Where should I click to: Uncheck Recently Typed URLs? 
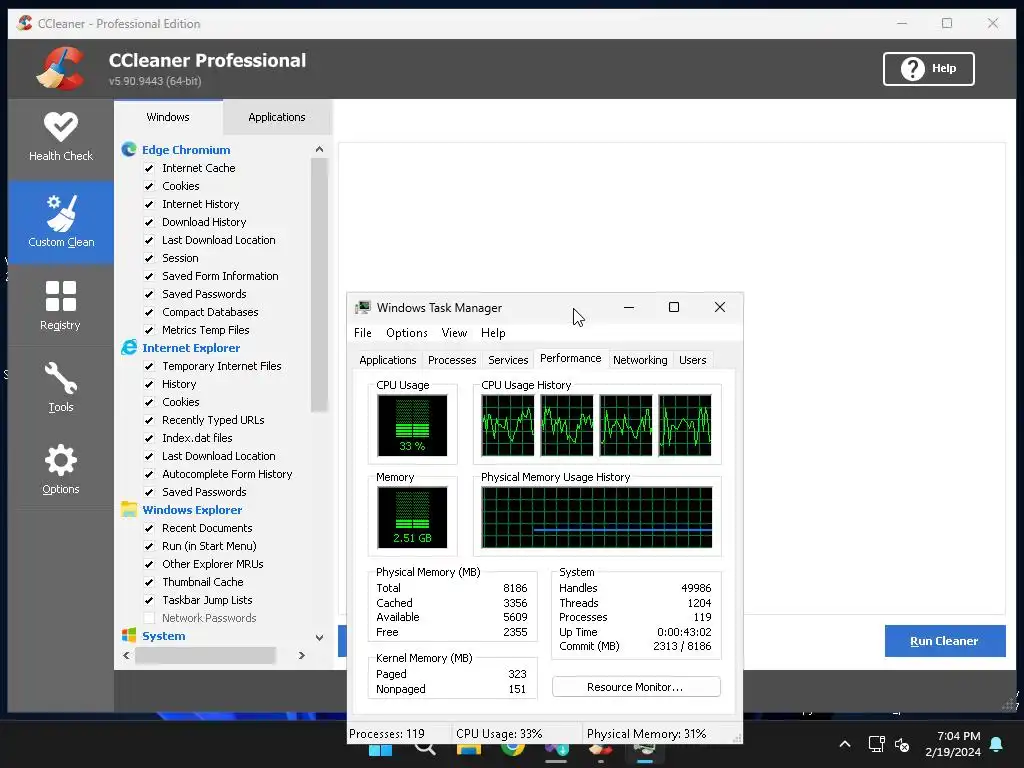(x=149, y=420)
